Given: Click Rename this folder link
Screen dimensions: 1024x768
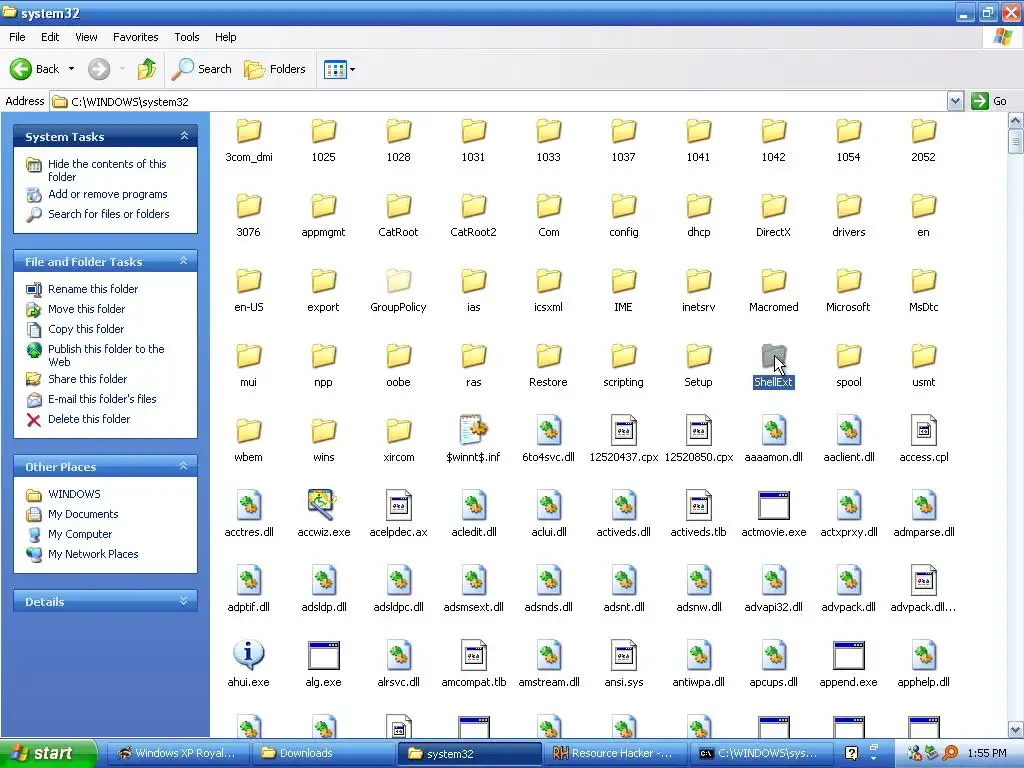Looking at the screenshot, I should 93,289.
